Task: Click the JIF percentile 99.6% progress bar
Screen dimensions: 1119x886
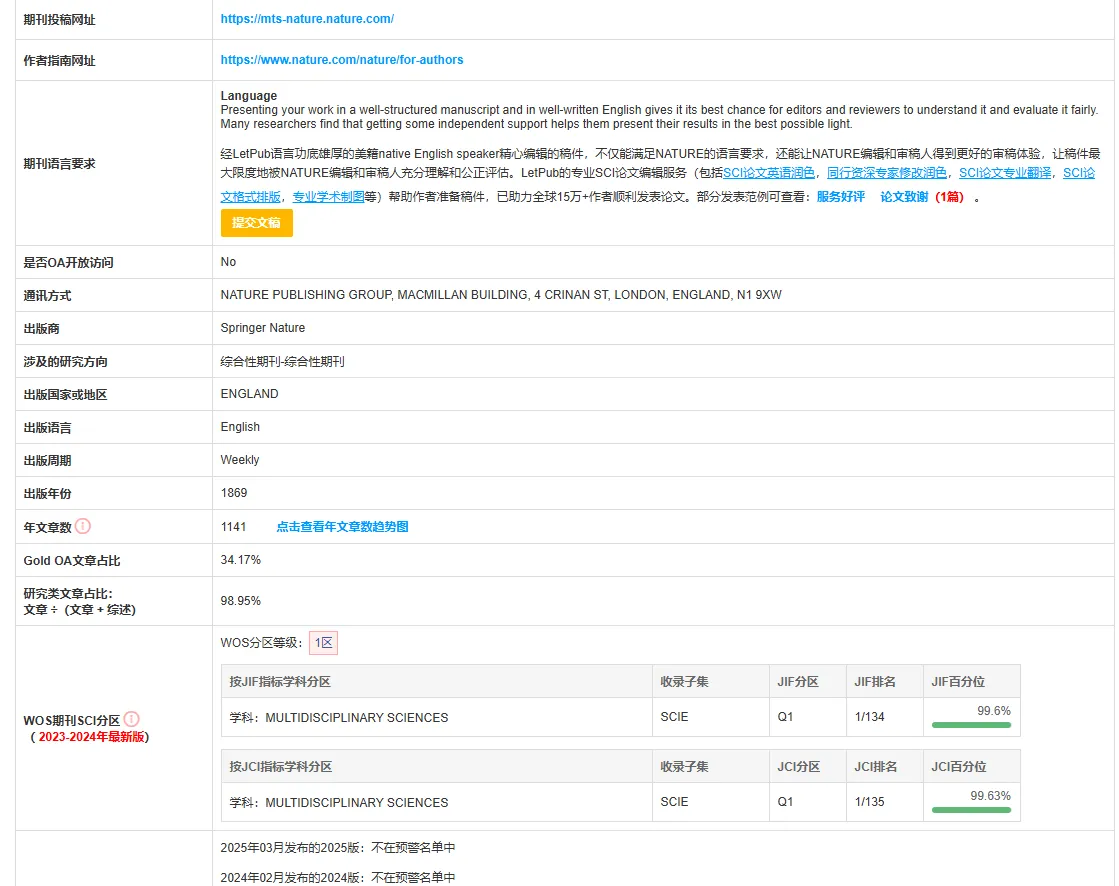Action: (x=971, y=725)
